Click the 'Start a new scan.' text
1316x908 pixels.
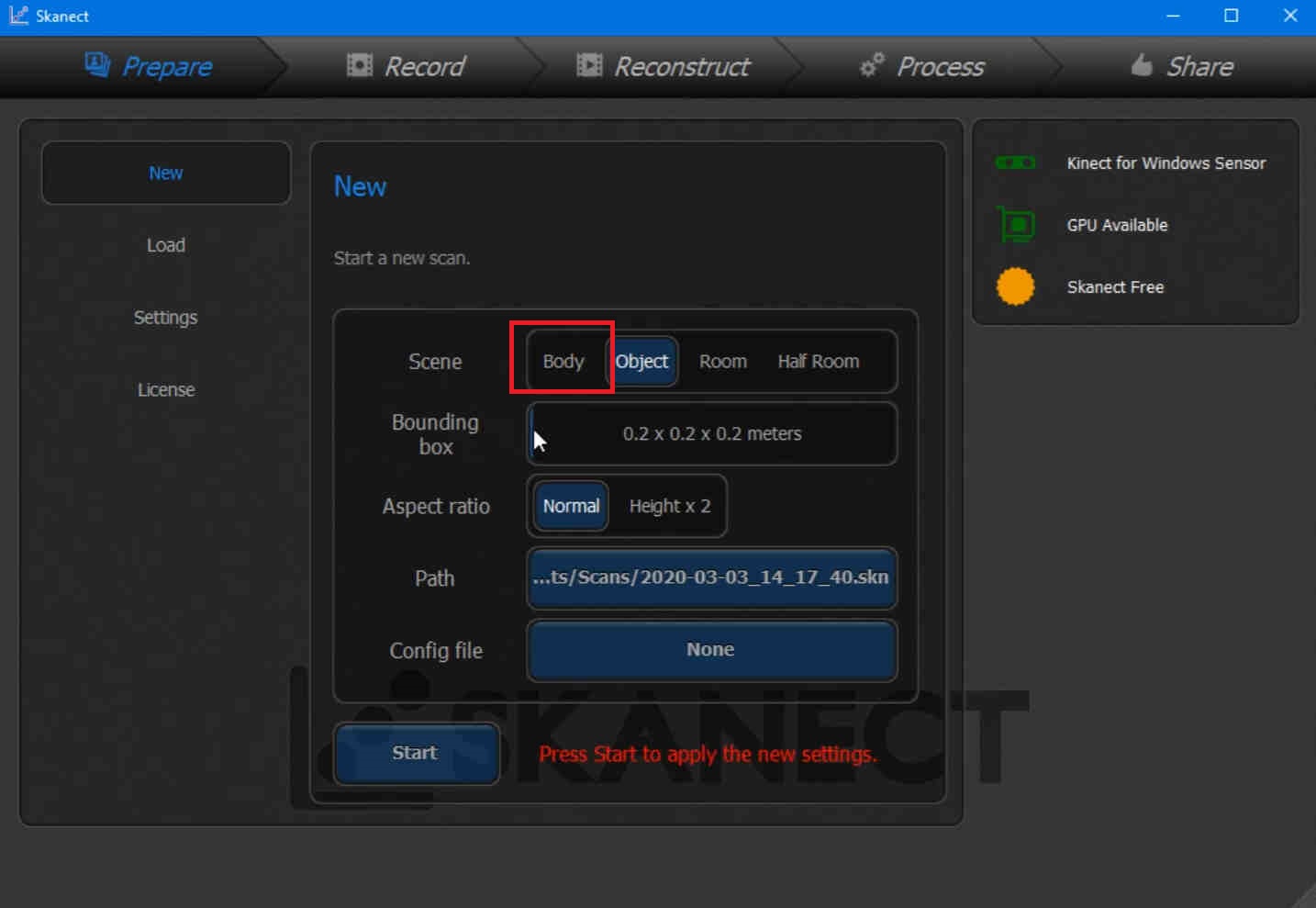tap(402, 258)
